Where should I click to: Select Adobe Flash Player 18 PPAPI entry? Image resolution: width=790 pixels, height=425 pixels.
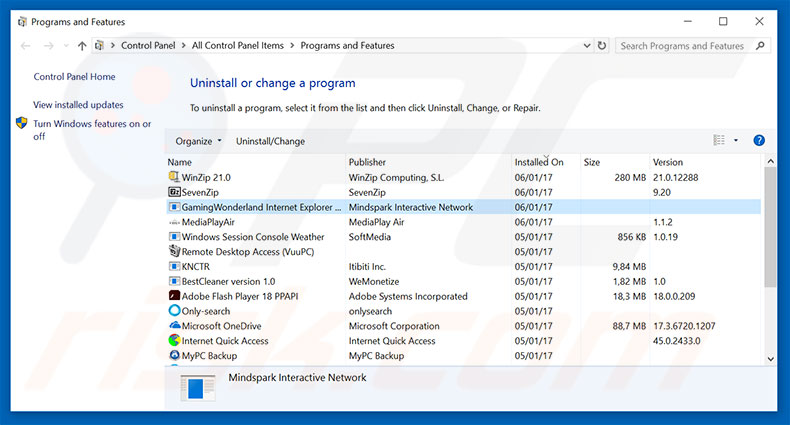pos(240,296)
